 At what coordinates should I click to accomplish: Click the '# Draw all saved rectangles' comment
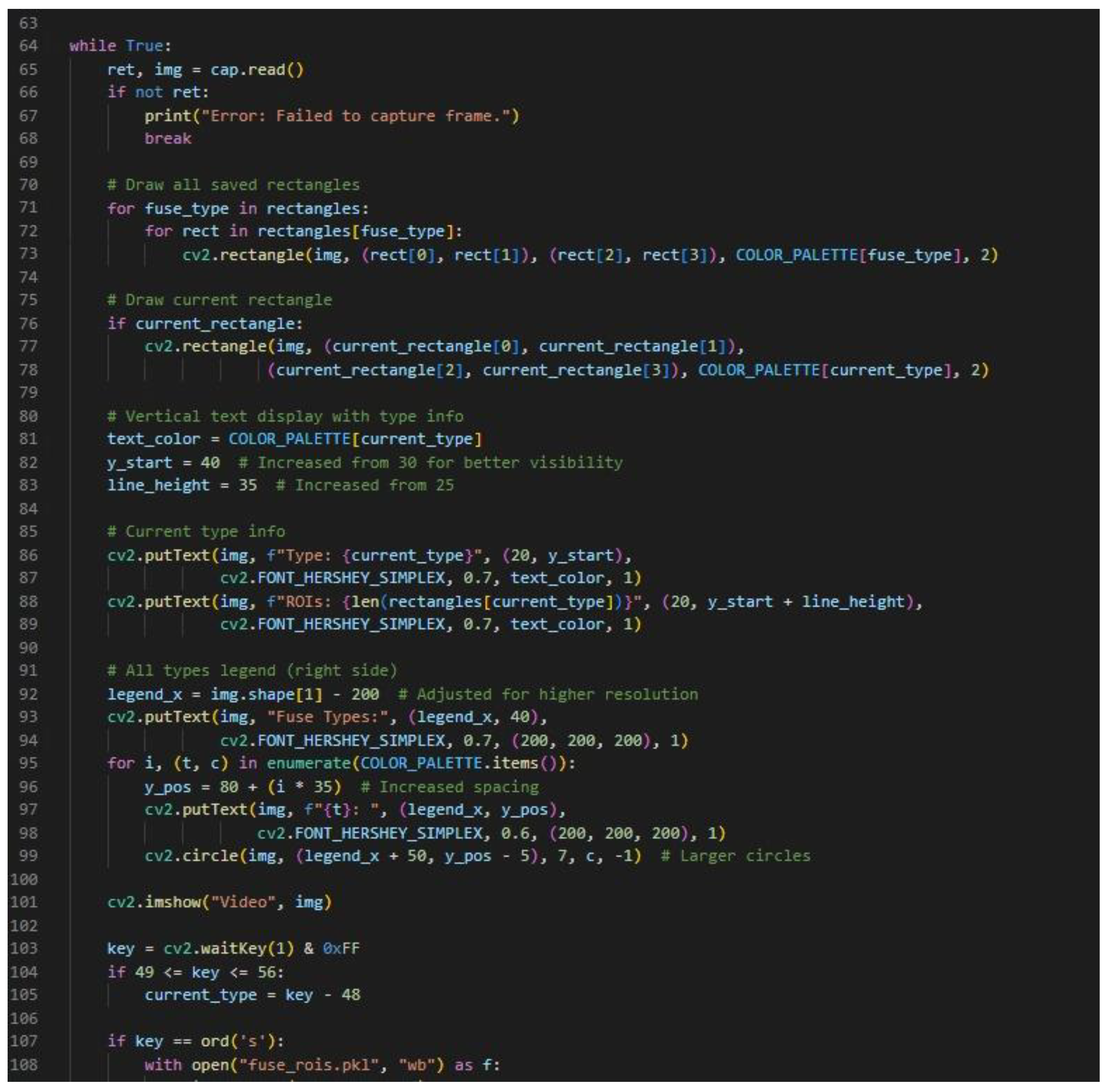233,185
